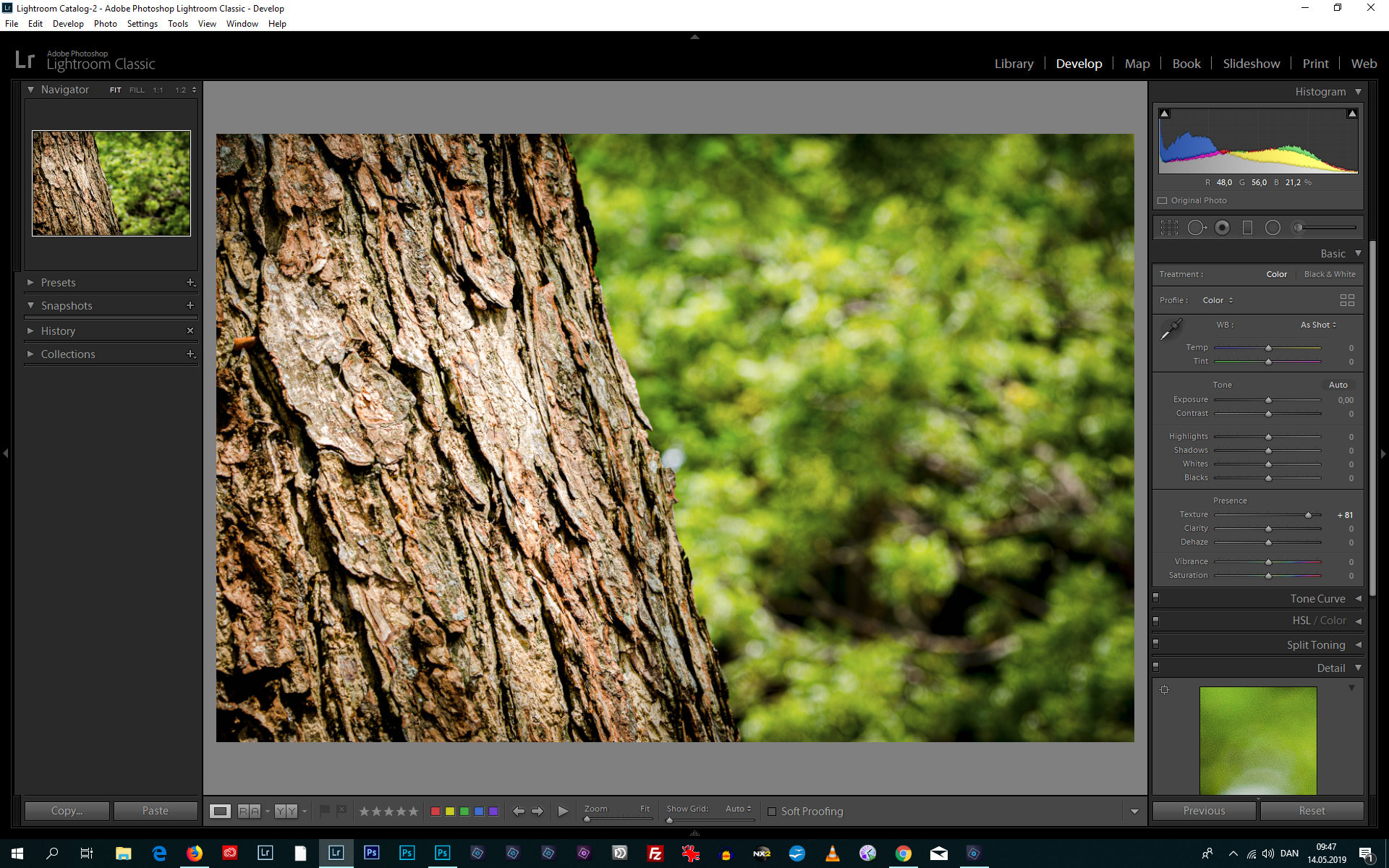Enable Soft Proofing
The width and height of the screenshot is (1389, 868).
click(x=773, y=812)
